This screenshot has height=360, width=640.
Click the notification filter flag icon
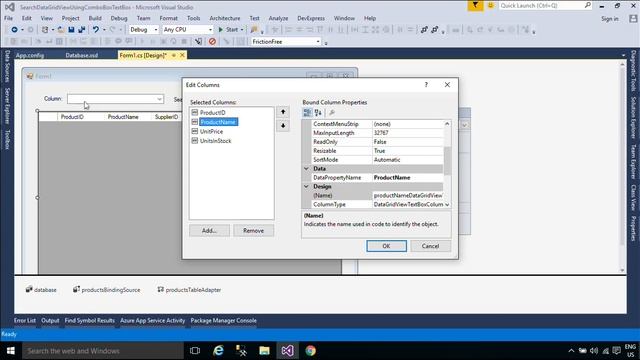pyautogui.click(x=475, y=6)
